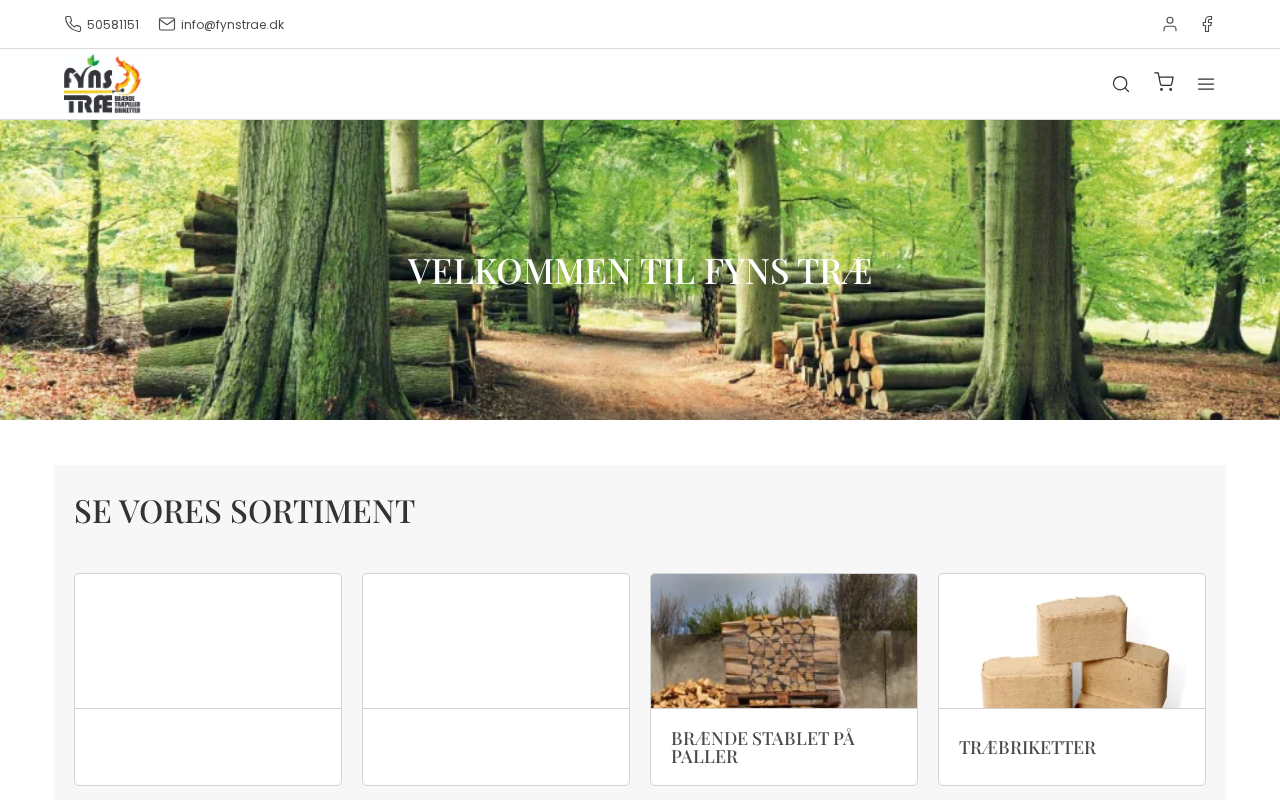The image size is (1280, 800).
Task: Open the user account icon
Action: click(1170, 24)
